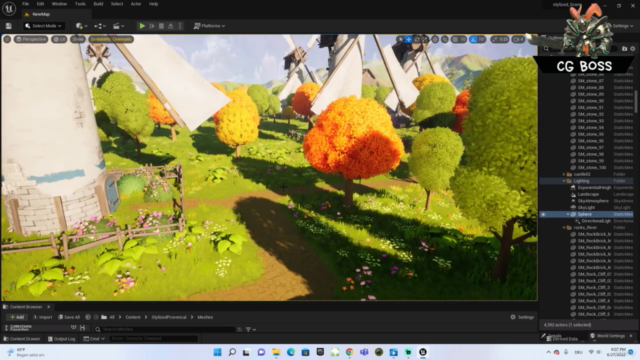
Task: Click Import in the Content Browser
Action: click(42, 317)
